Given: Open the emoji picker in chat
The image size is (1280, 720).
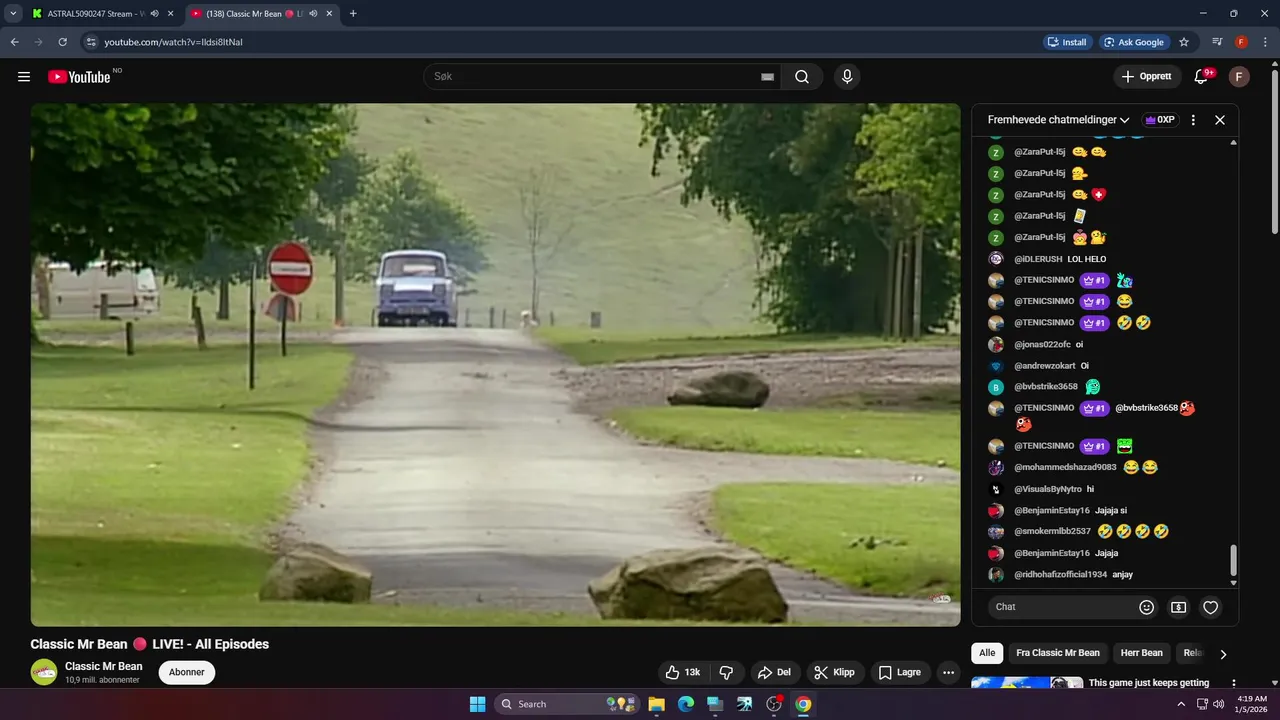Looking at the screenshot, I should [1147, 607].
